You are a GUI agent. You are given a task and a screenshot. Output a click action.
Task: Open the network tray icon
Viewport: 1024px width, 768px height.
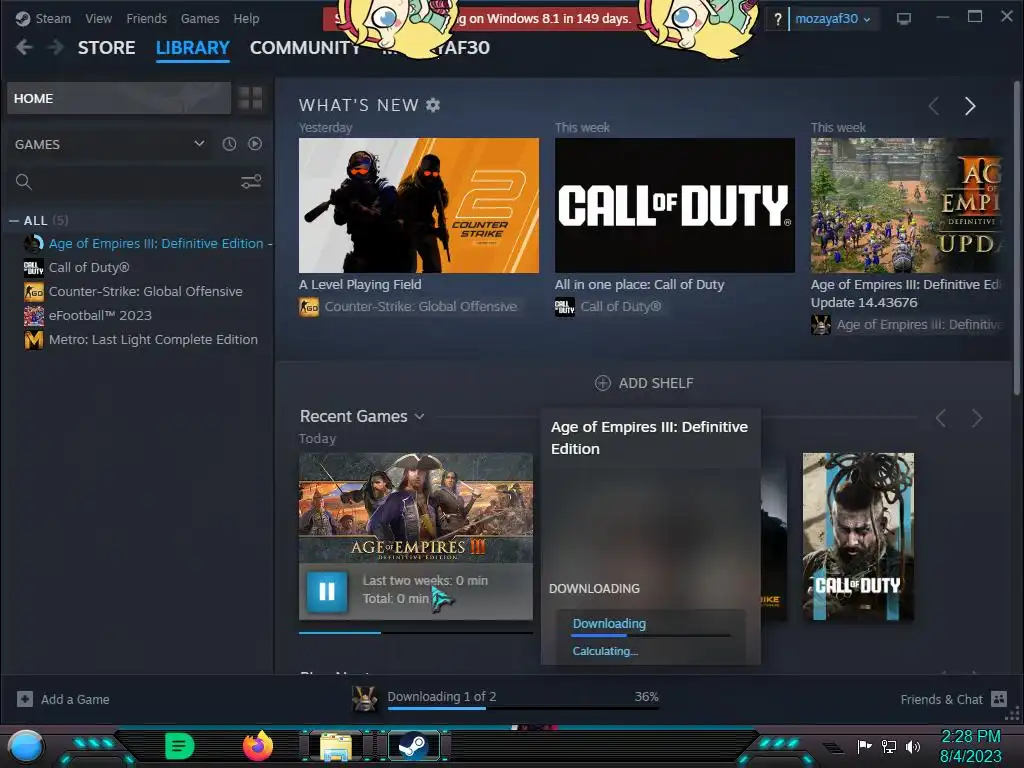(x=889, y=746)
